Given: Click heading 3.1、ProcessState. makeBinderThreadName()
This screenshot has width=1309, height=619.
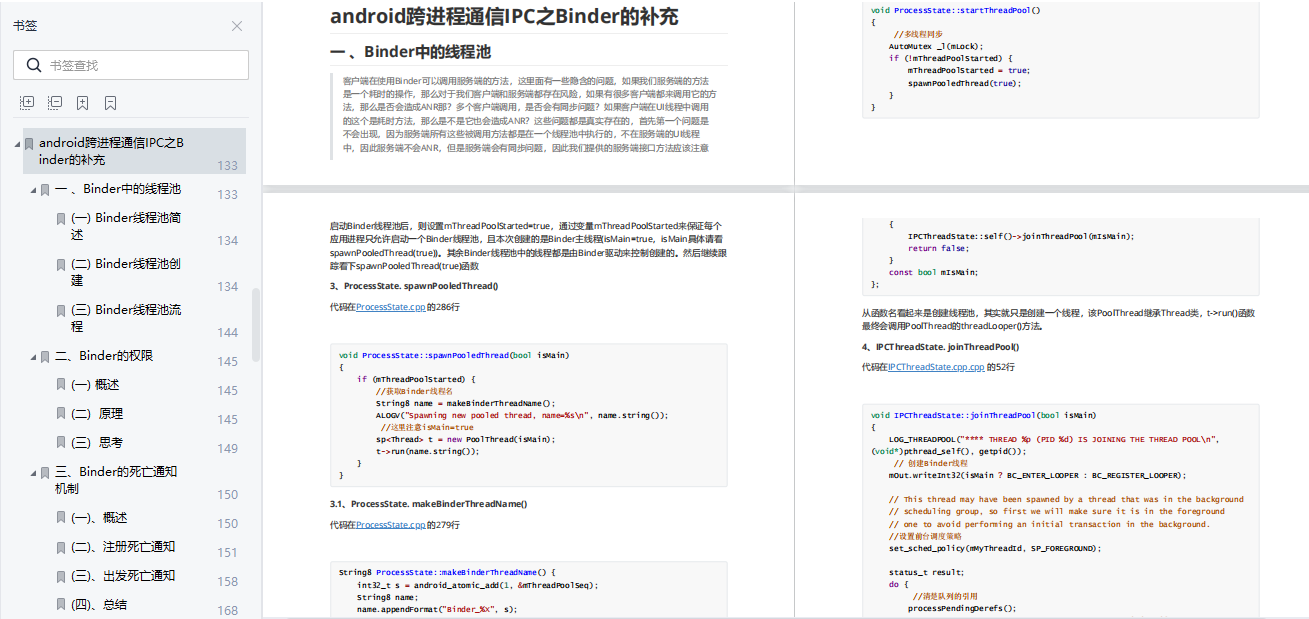Looking at the screenshot, I should point(429,503).
